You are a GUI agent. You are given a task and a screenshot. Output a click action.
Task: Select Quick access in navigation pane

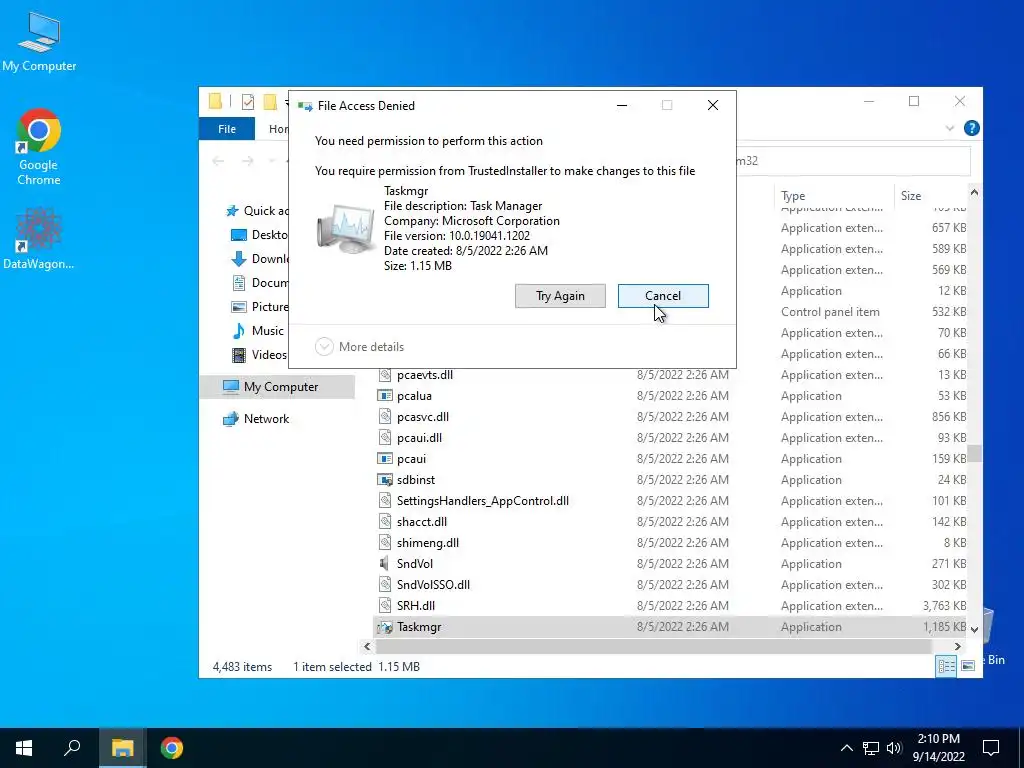257,211
